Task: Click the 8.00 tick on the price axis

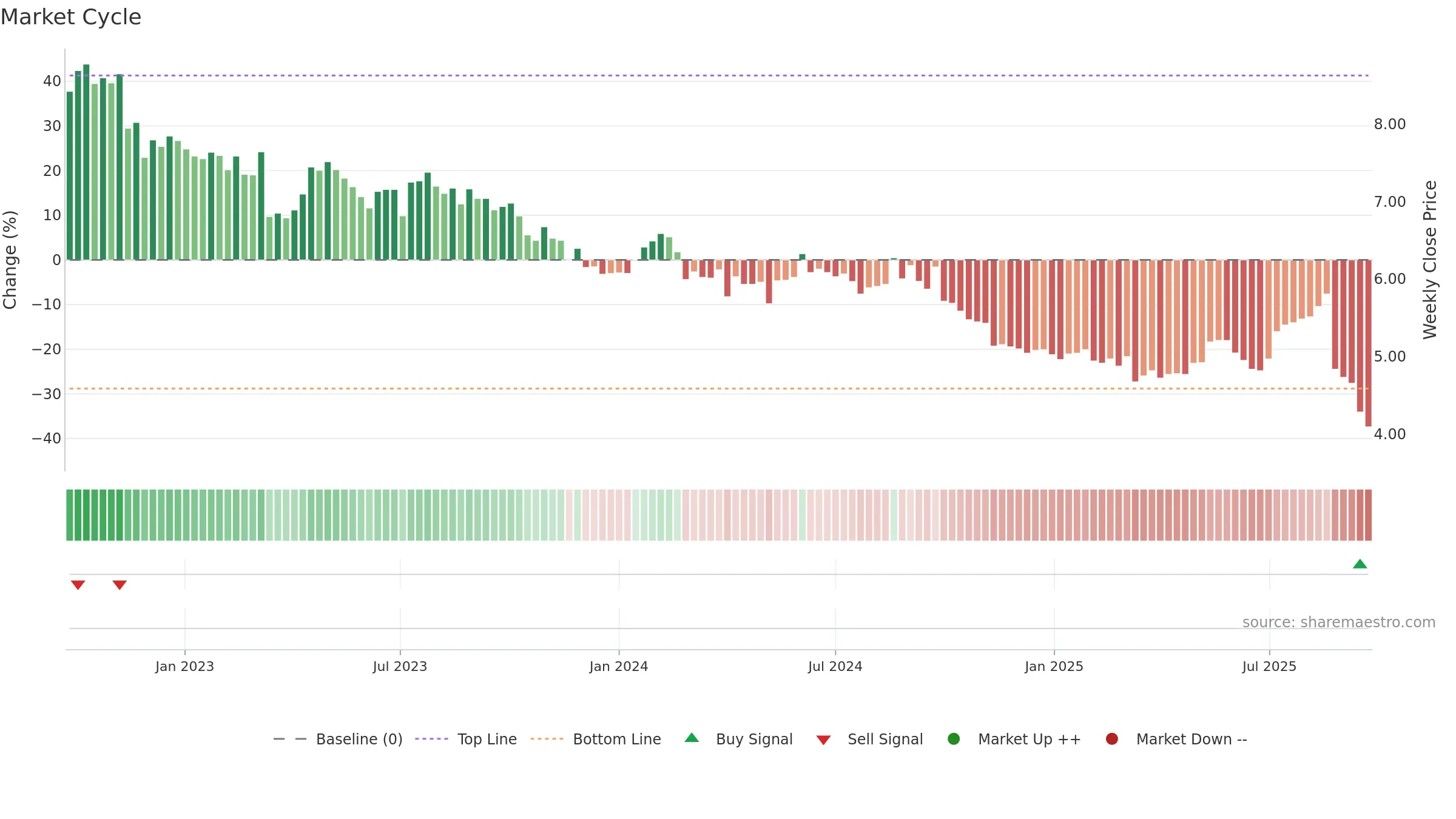Action: point(1390,124)
